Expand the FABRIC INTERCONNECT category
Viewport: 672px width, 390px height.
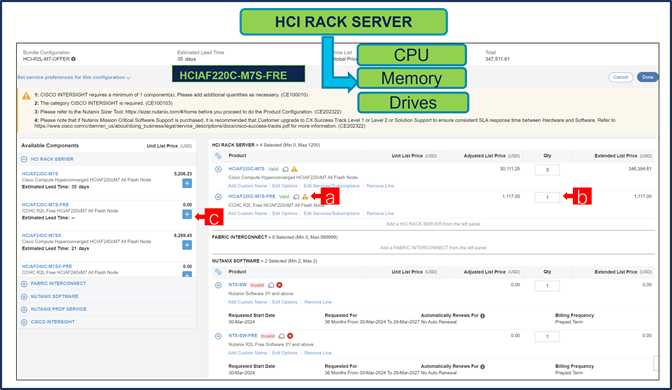(24, 284)
